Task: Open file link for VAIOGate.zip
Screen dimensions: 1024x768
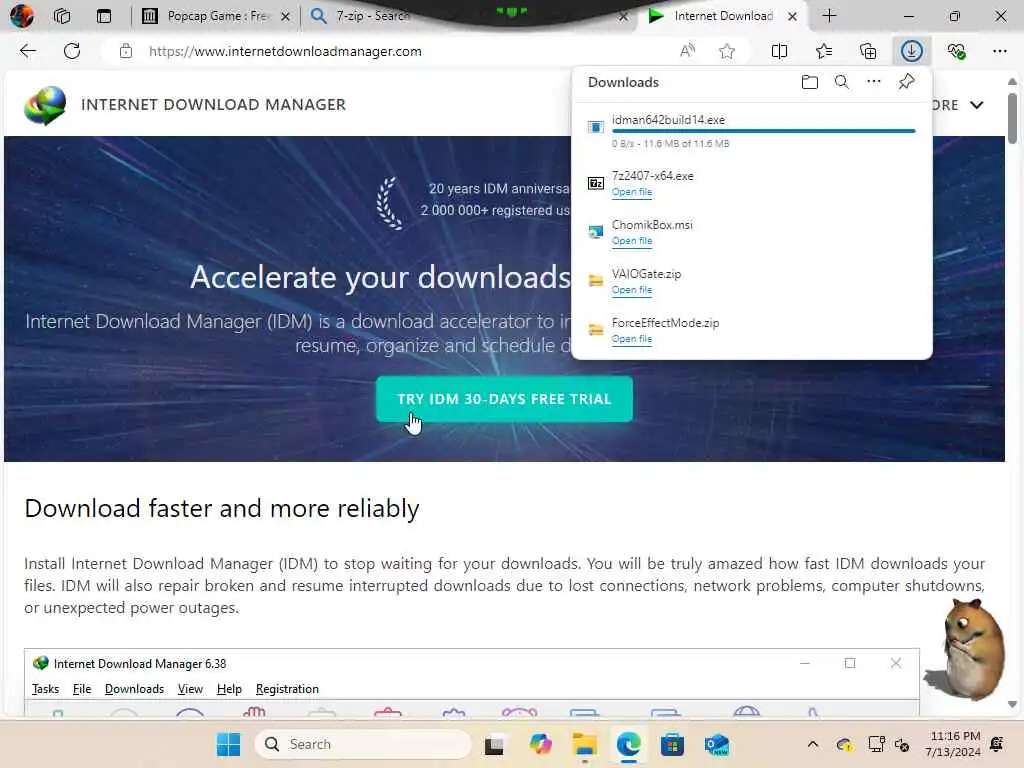Action: pos(632,290)
